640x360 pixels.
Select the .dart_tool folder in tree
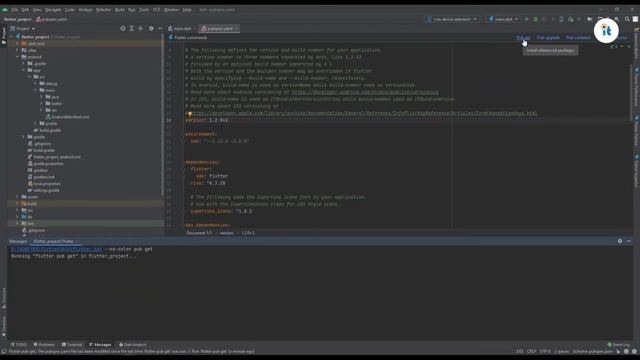pyautogui.click(x=36, y=44)
